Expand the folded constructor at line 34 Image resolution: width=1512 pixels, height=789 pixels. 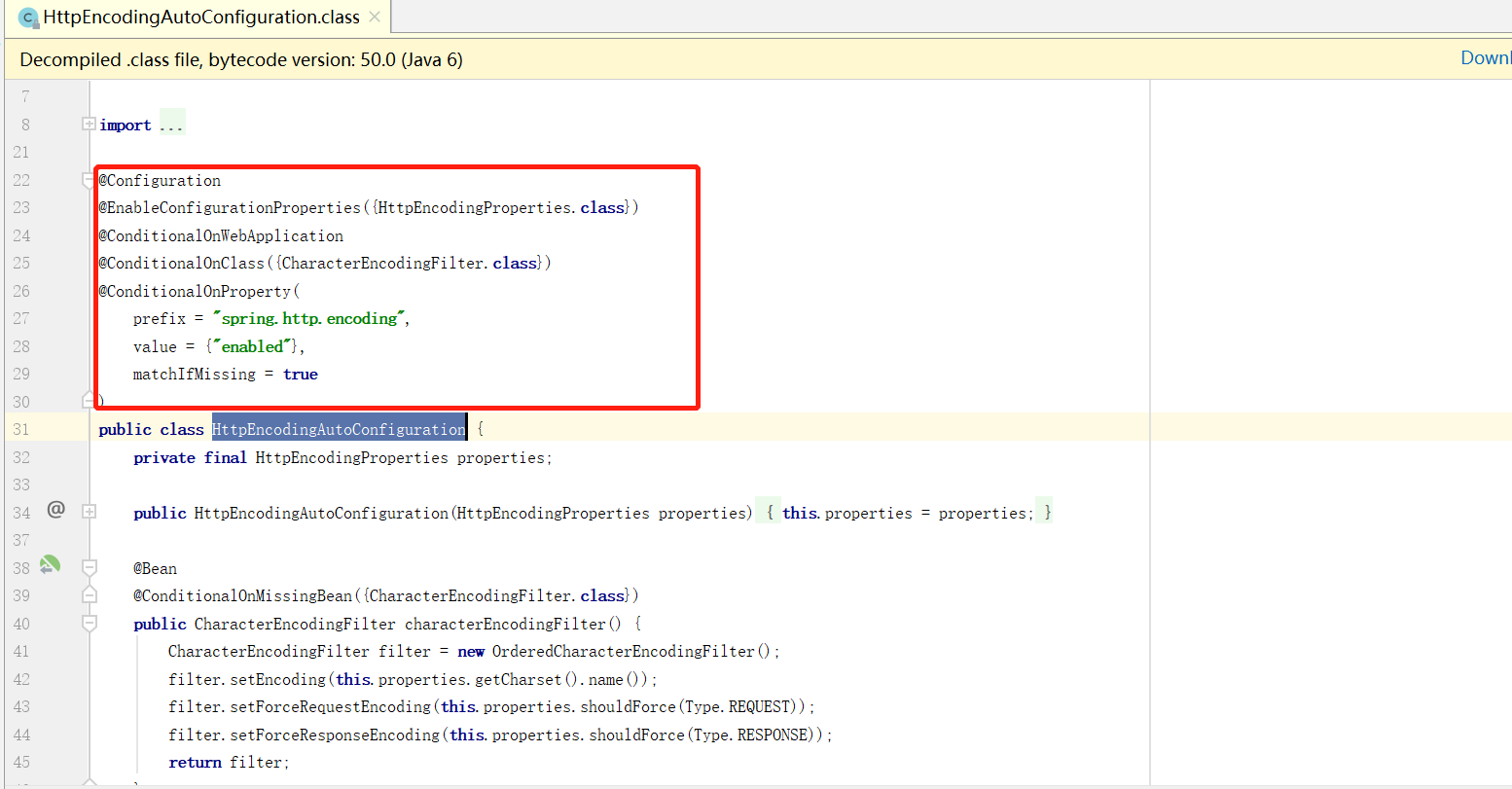point(90,512)
